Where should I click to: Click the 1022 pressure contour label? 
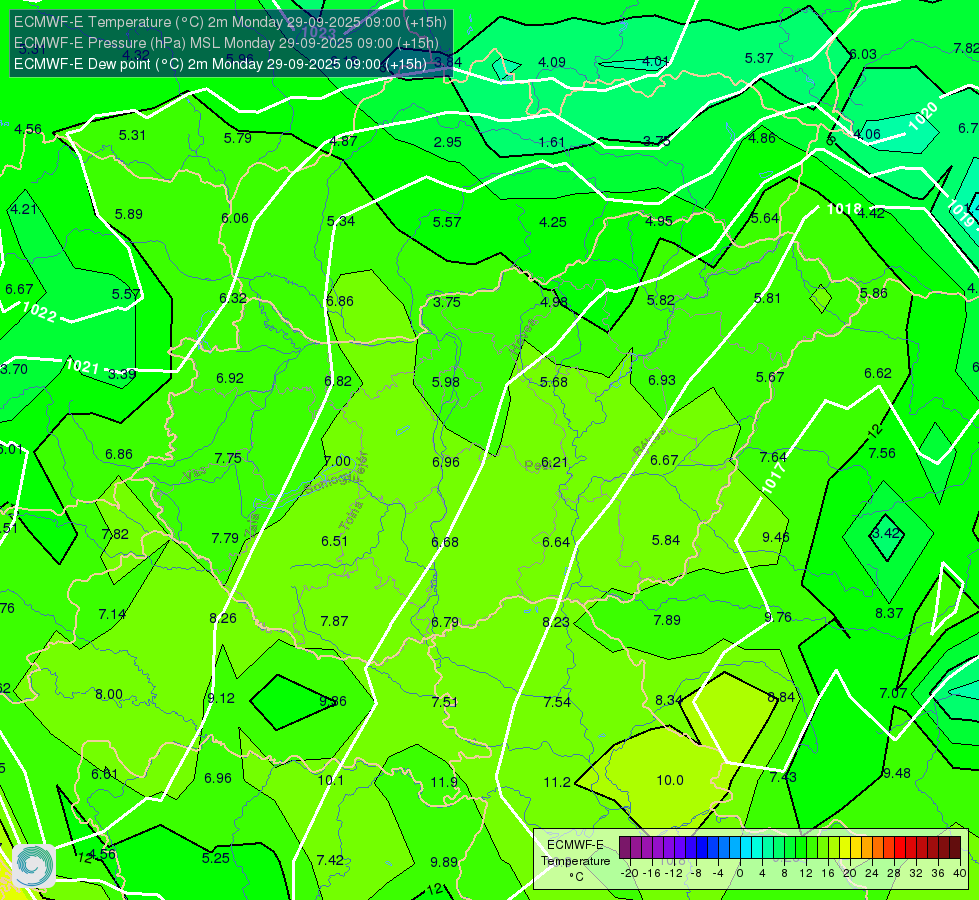[x=39, y=312]
